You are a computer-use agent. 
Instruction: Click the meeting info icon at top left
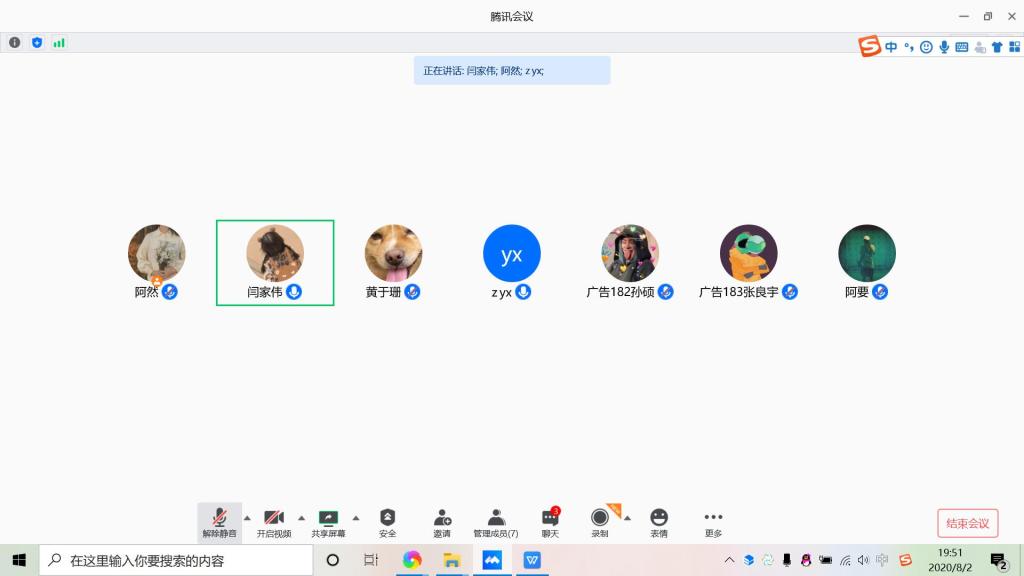[15, 43]
